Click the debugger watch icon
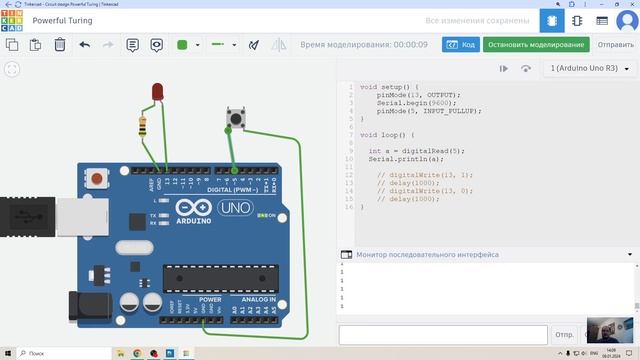The width and height of the screenshot is (640, 360). [x=526, y=69]
